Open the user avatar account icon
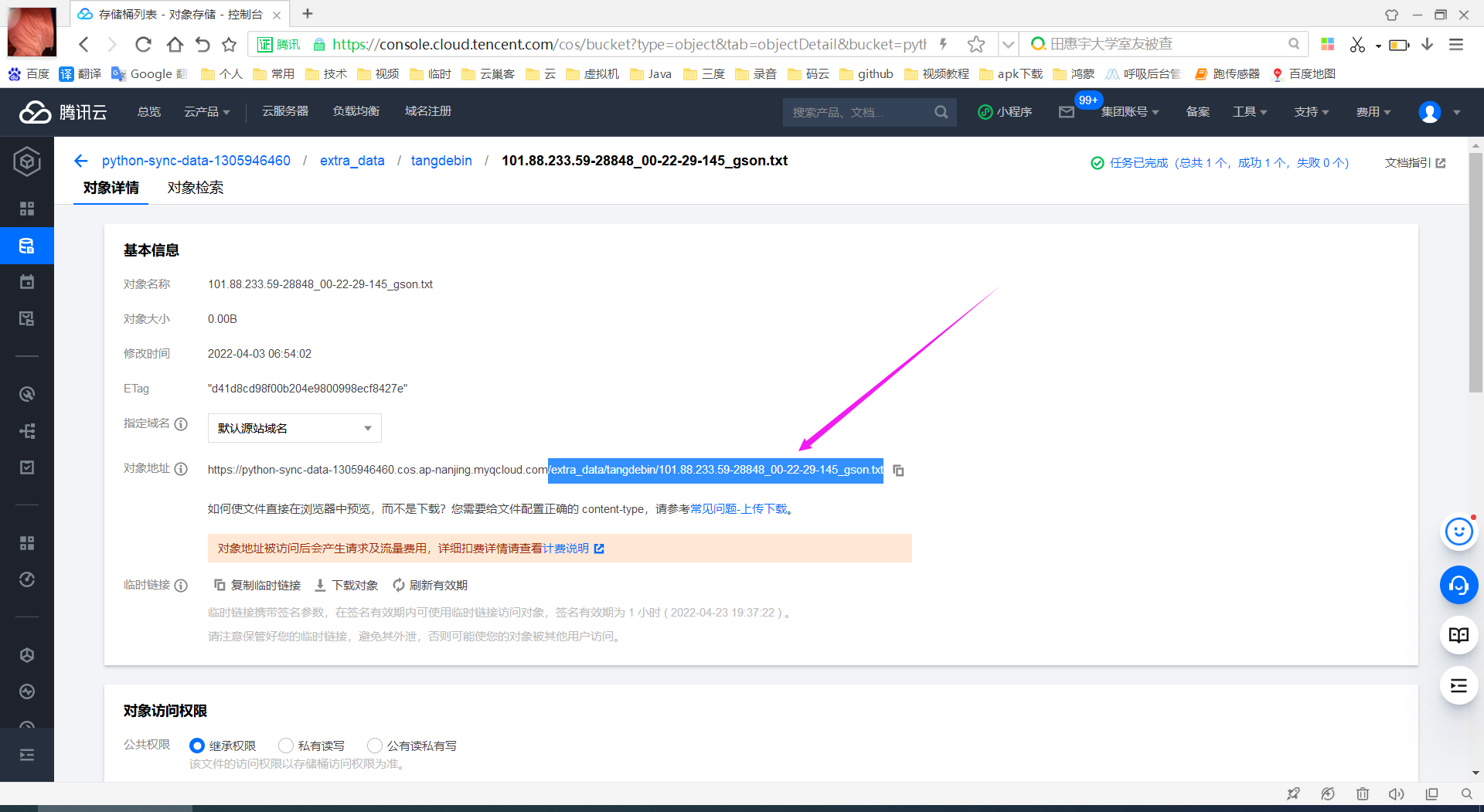This screenshot has width=1484, height=812. [1430, 112]
